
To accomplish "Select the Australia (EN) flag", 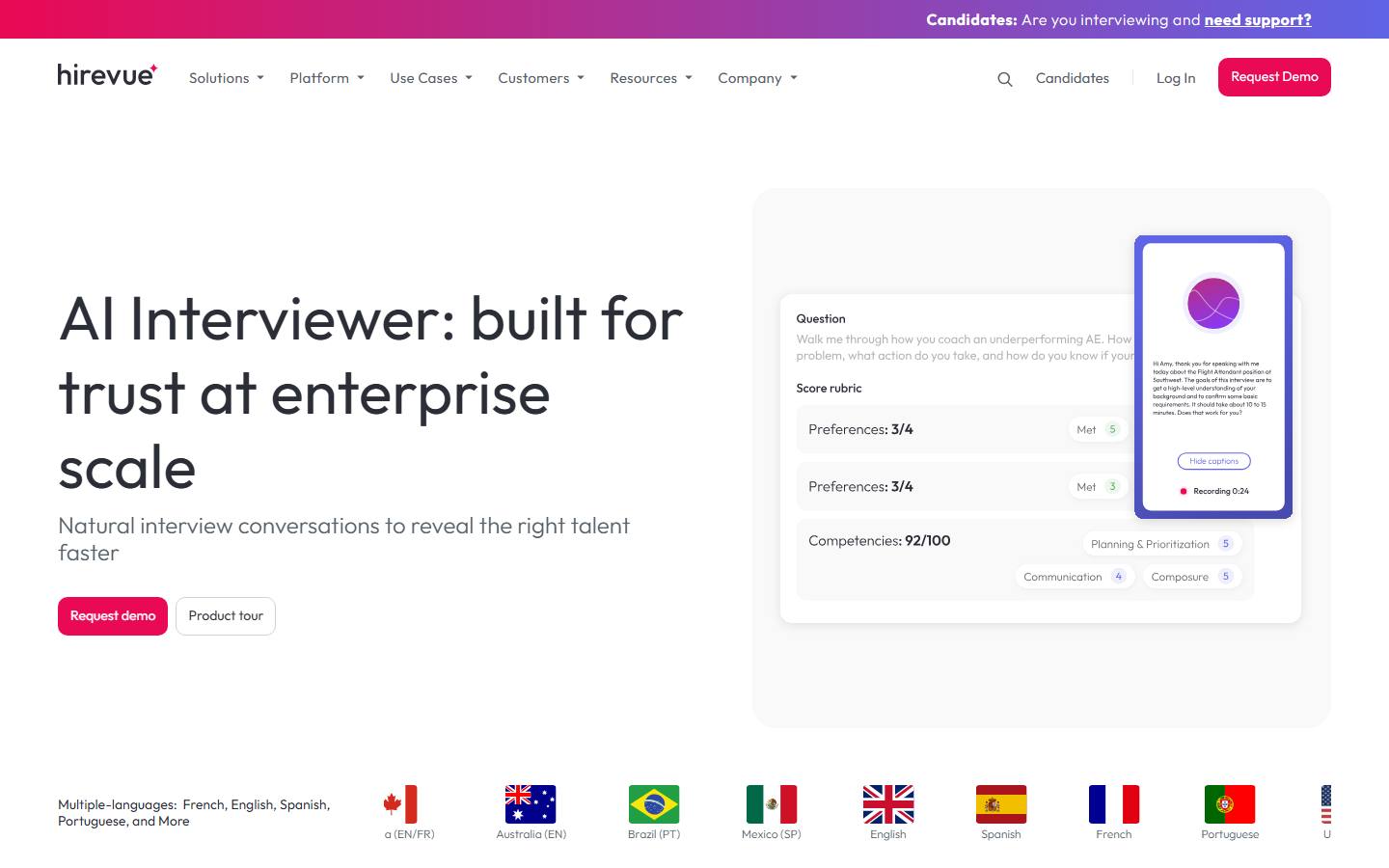I will coord(531,804).
